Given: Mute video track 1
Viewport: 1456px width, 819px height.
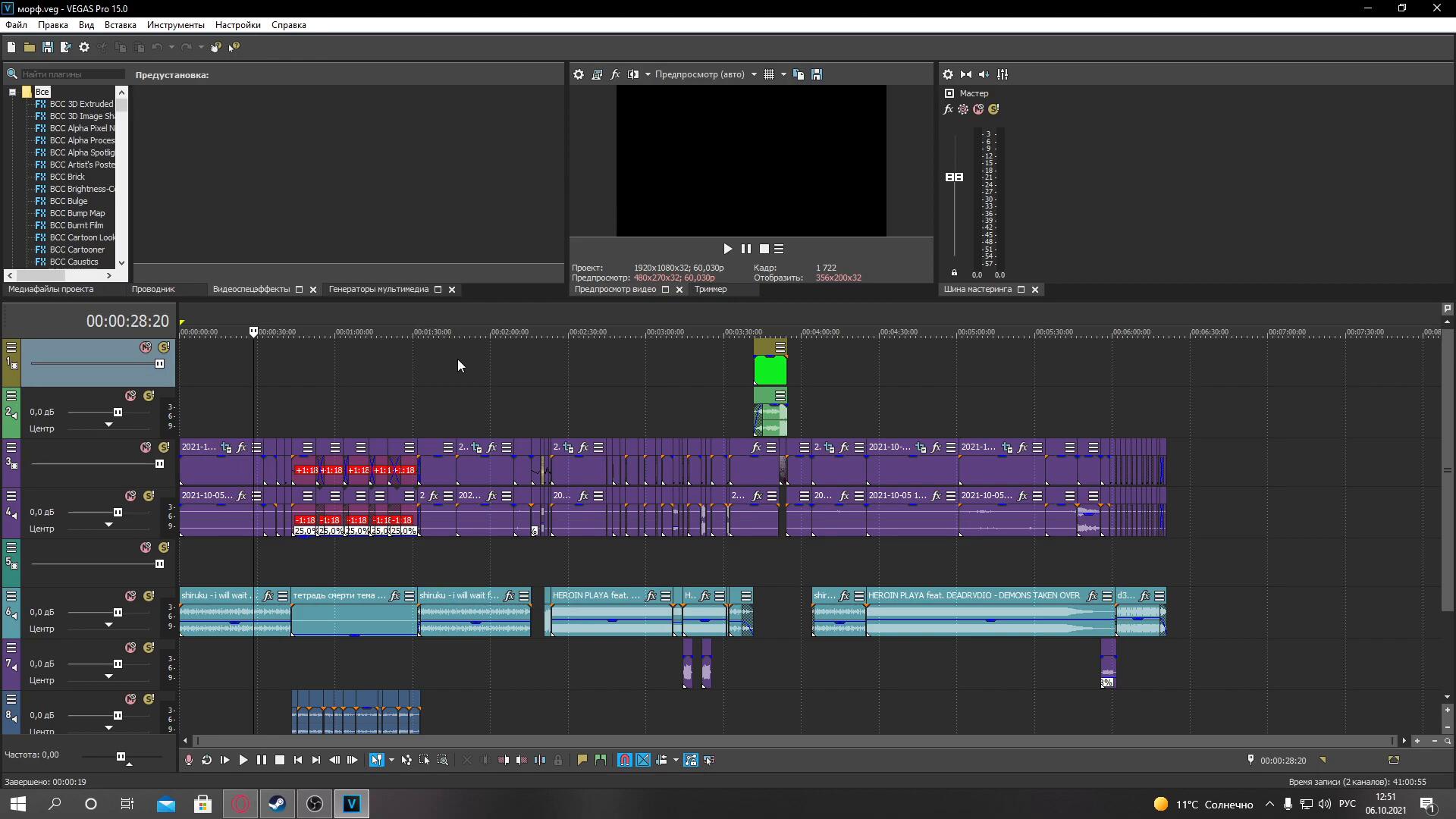Looking at the screenshot, I should 146,347.
